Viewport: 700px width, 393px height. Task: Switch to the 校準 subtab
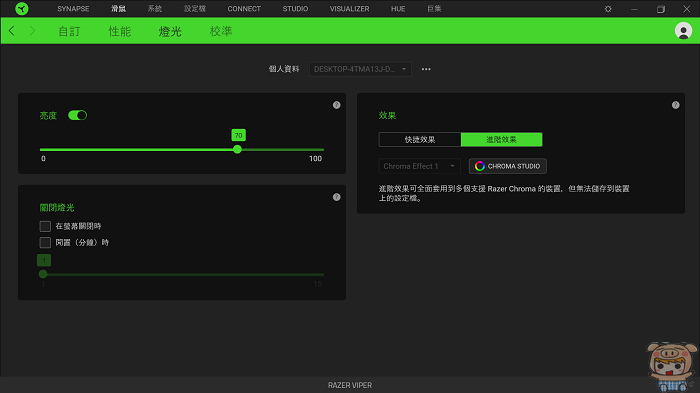coord(221,31)
